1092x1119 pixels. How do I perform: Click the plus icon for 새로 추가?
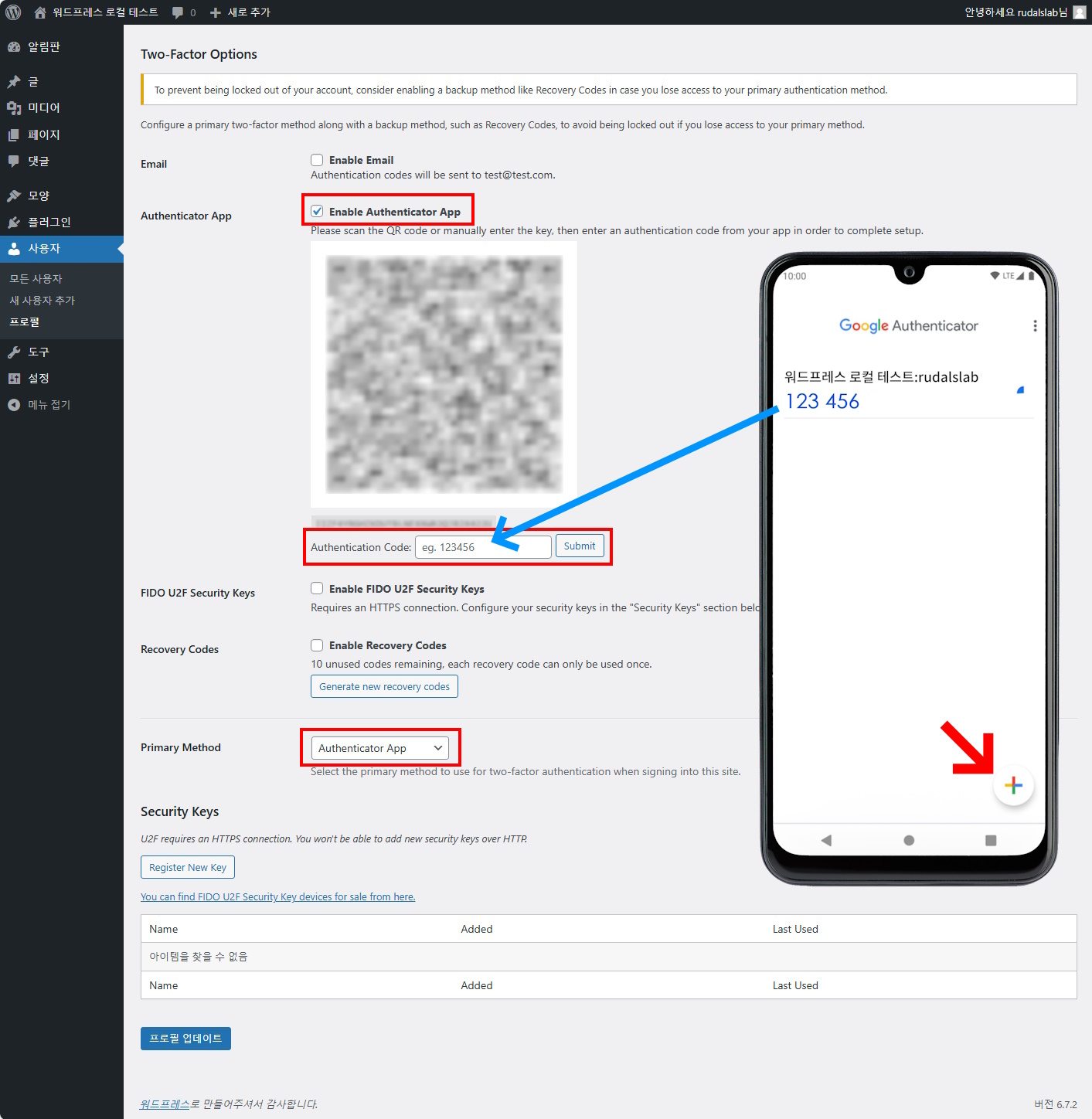point(216,12)
